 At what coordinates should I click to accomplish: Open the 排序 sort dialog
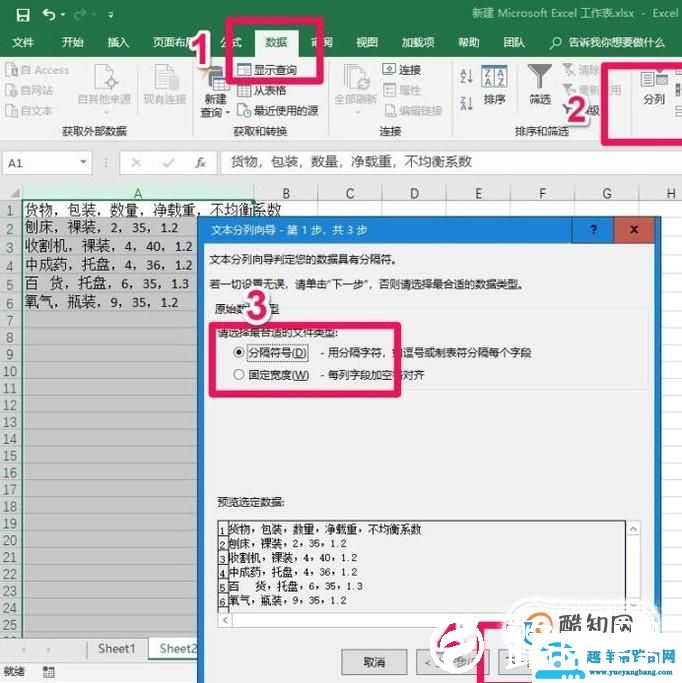point(494,85)
